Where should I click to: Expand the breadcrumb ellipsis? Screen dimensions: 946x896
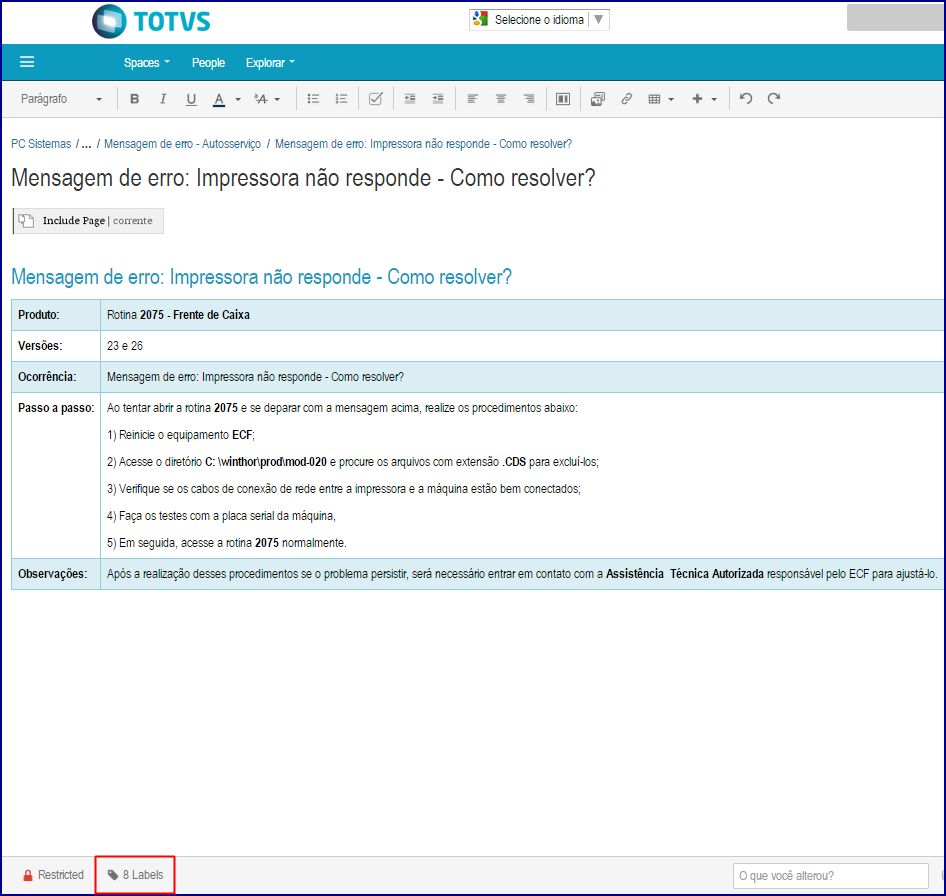(86, 144)
